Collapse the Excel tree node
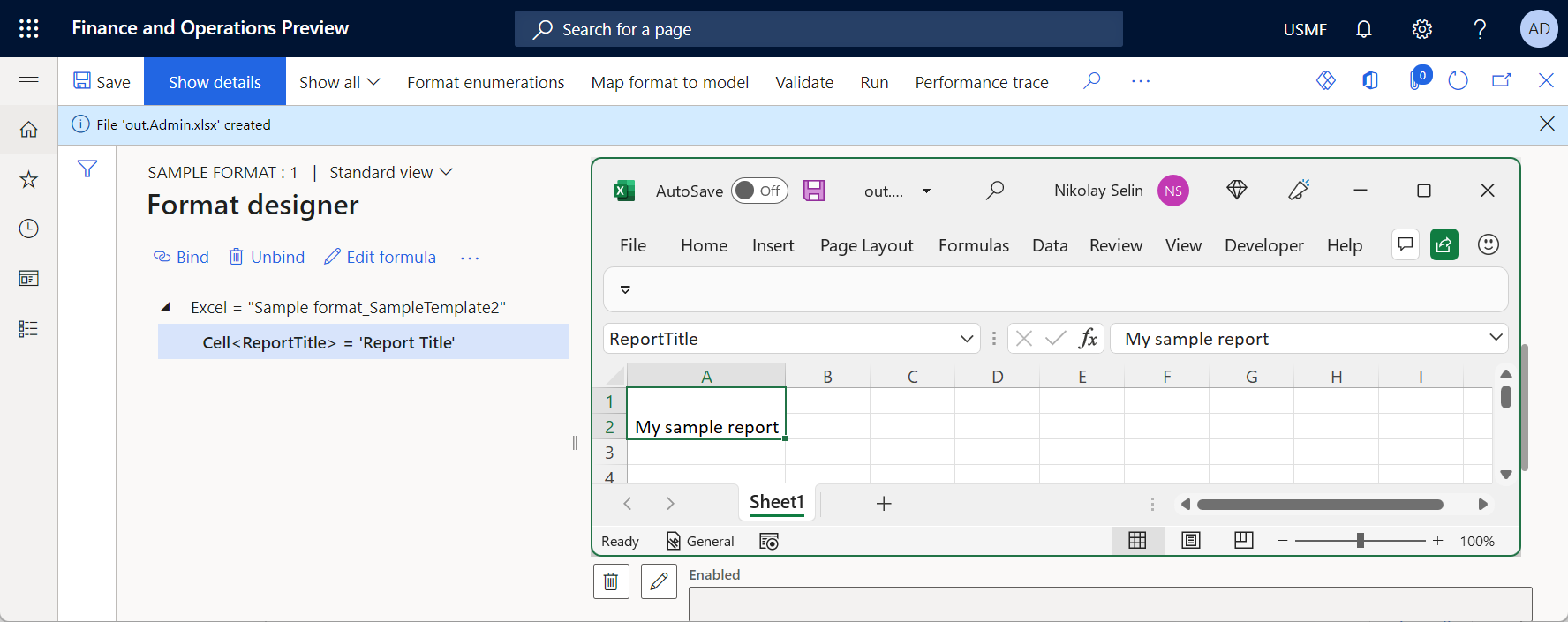The image size is (1568, 622). click(x=165, y=307)
